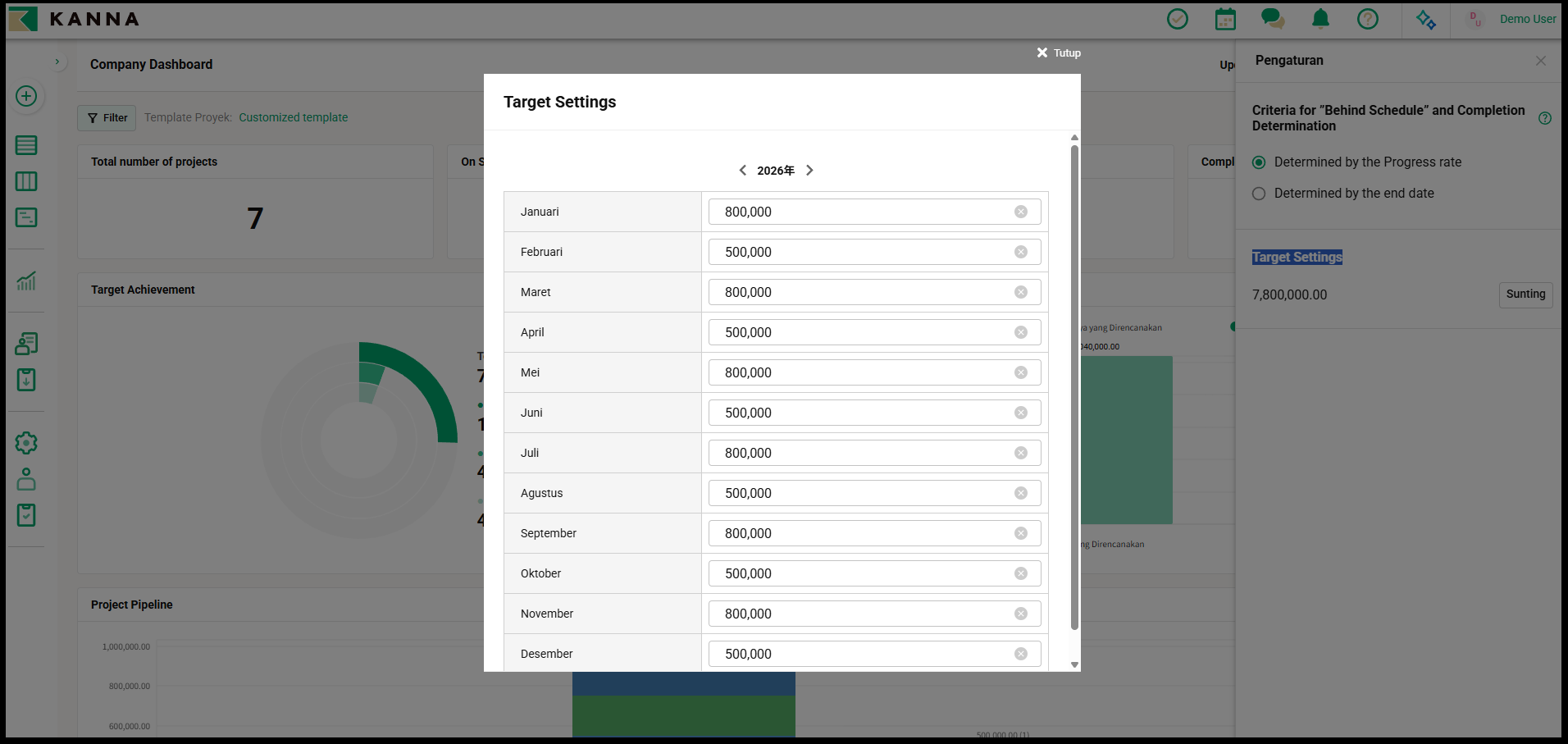Image resolution: width=1568 pixels, height=744 pixels.
Task: Open the notifications bell icon
Action: click(x=1320, y=19)
